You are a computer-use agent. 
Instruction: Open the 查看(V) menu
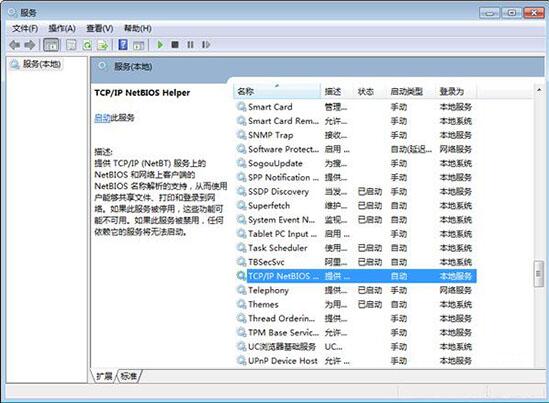[100, 28]
